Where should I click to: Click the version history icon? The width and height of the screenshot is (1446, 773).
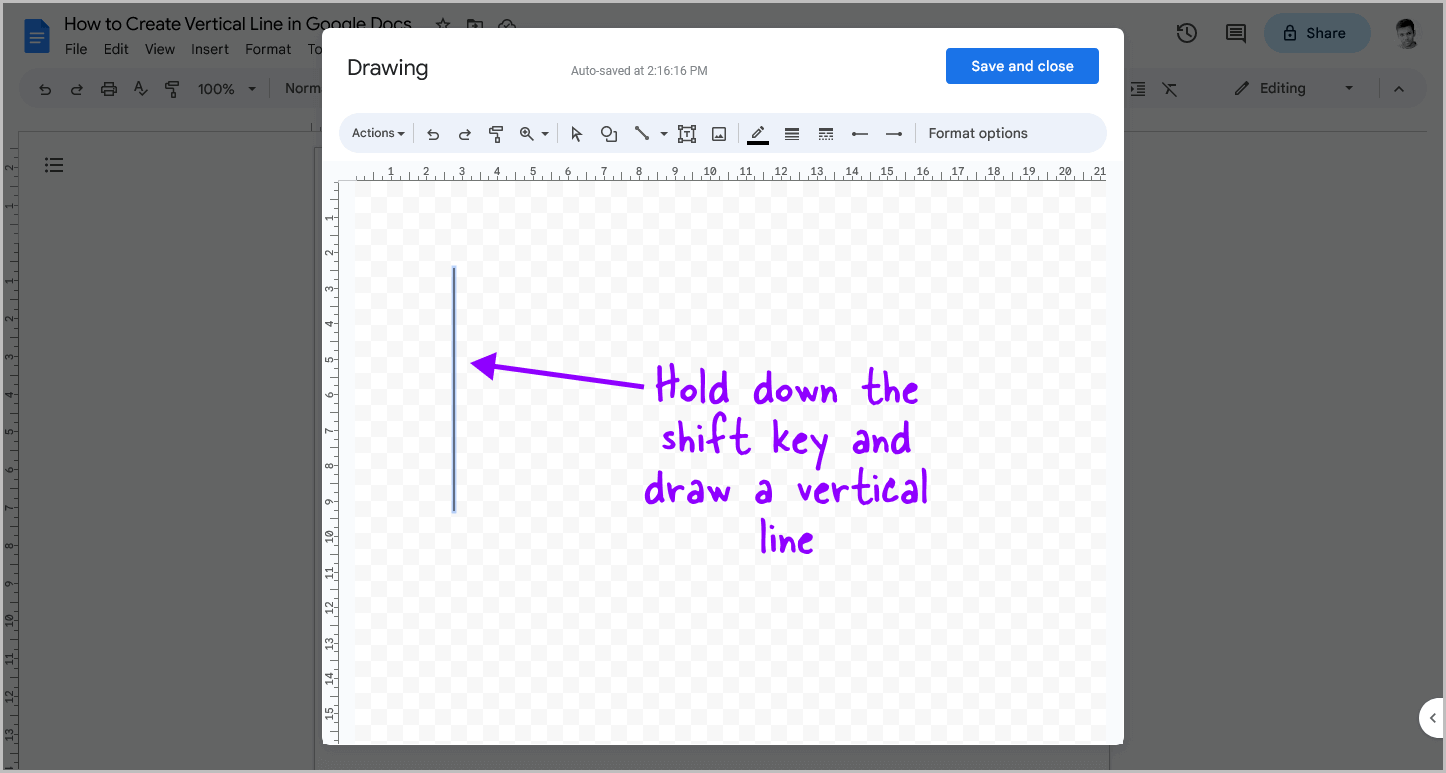tap(1186, 32)
